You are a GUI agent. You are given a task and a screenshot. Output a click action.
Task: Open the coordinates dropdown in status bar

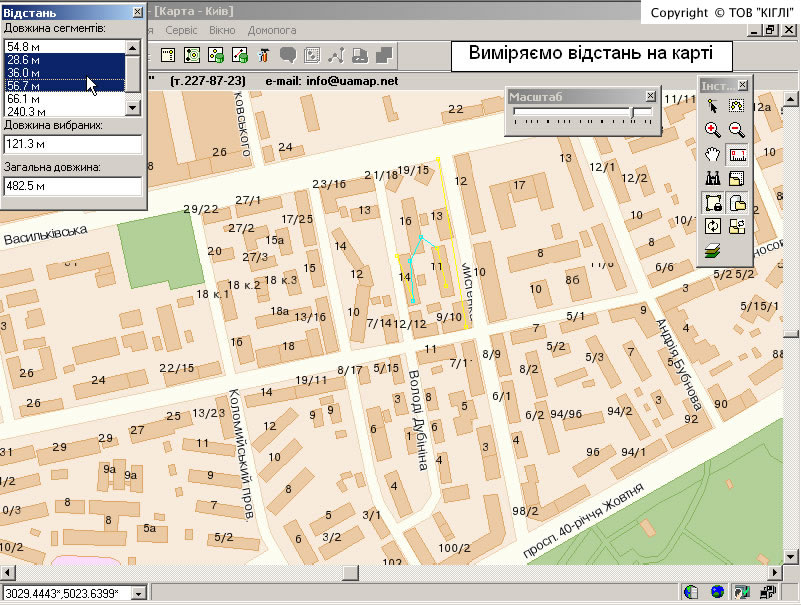coord(138,593)
